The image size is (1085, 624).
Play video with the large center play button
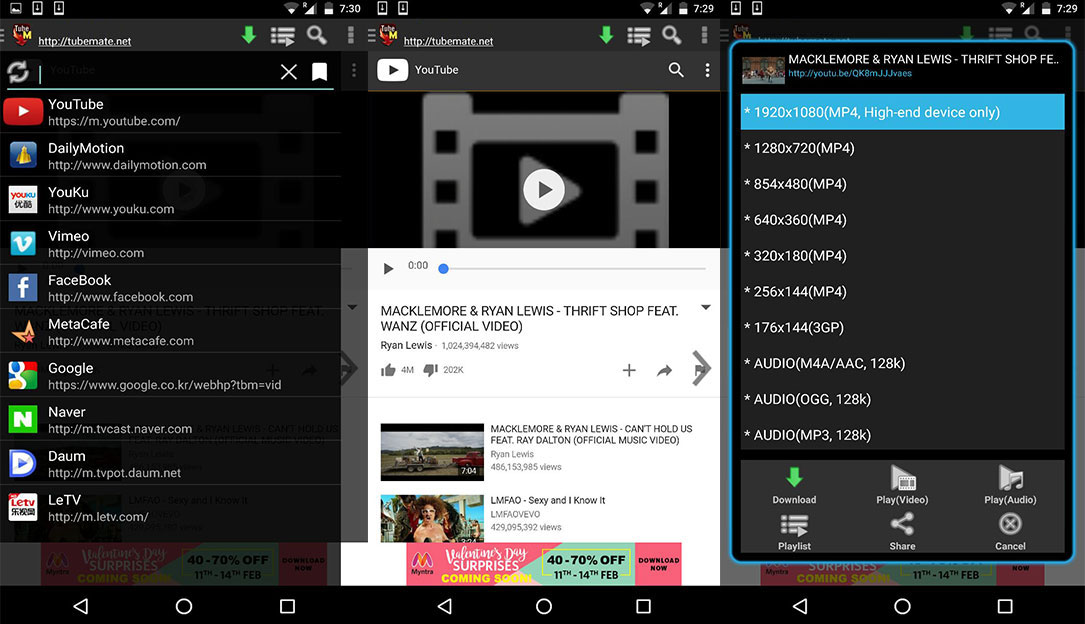[544, 190]
